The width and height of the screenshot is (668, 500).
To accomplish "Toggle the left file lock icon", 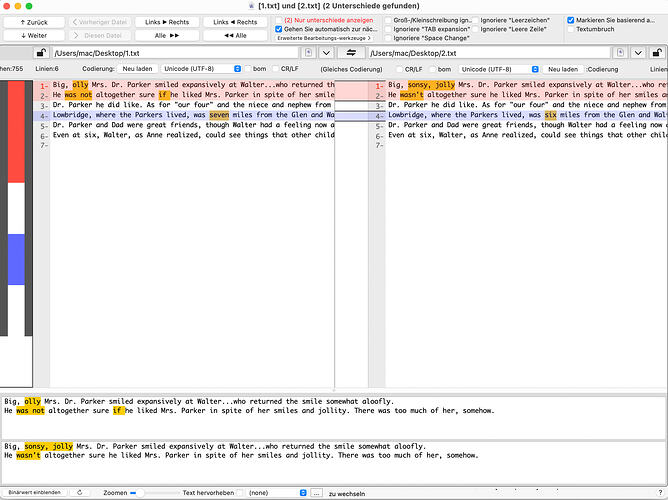I will tap(41, 53).
